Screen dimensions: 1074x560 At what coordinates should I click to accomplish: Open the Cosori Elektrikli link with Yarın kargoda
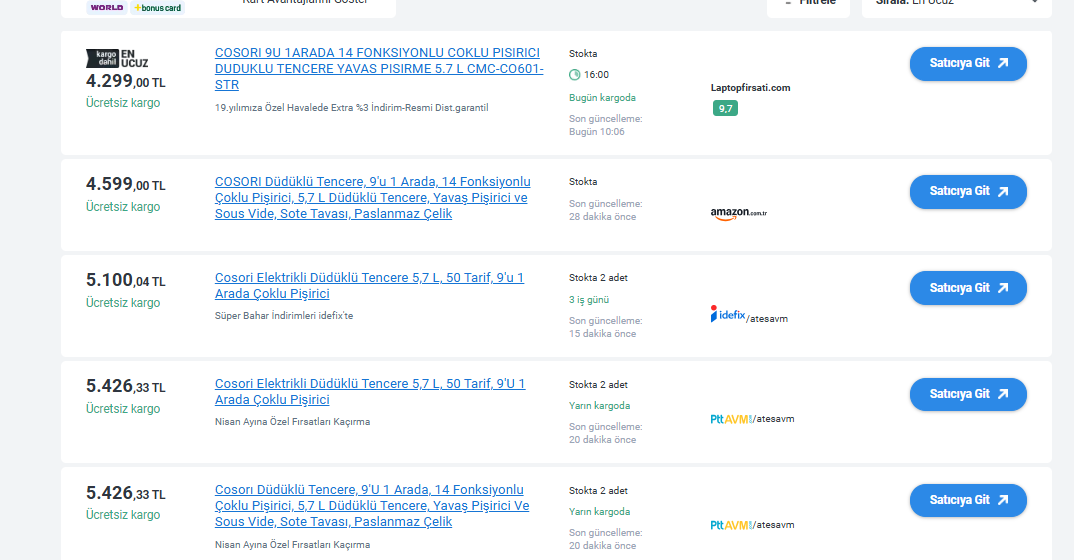(370, 392)
